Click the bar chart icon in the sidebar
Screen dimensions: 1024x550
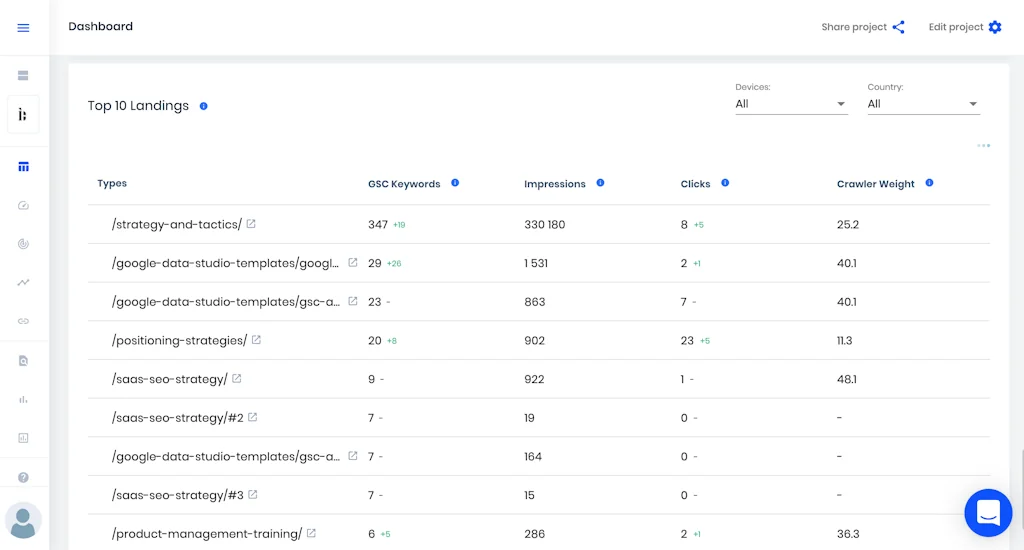tap(24, 400)
